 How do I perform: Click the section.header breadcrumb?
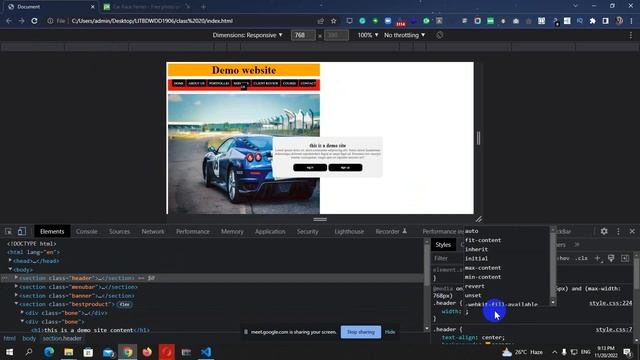click(x=62, y=338)
